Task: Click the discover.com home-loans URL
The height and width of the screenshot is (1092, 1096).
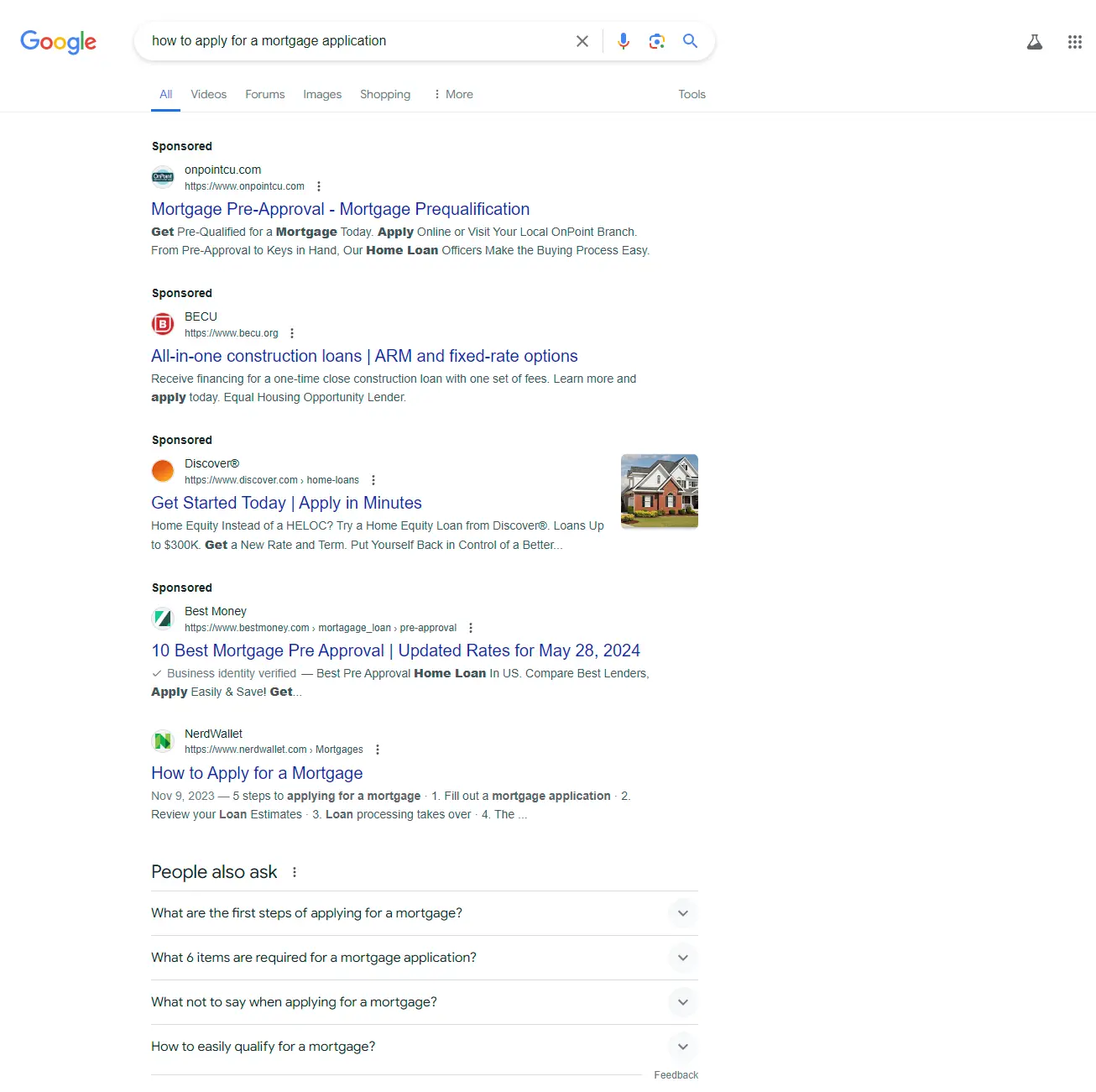Action: pos(272,480)
